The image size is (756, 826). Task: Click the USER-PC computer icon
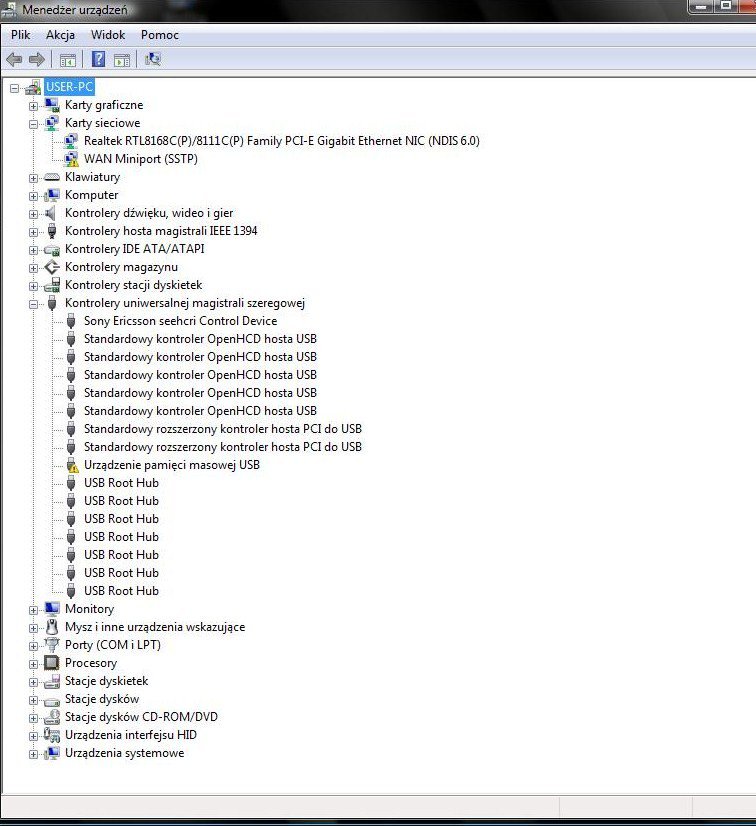point(33,87)
